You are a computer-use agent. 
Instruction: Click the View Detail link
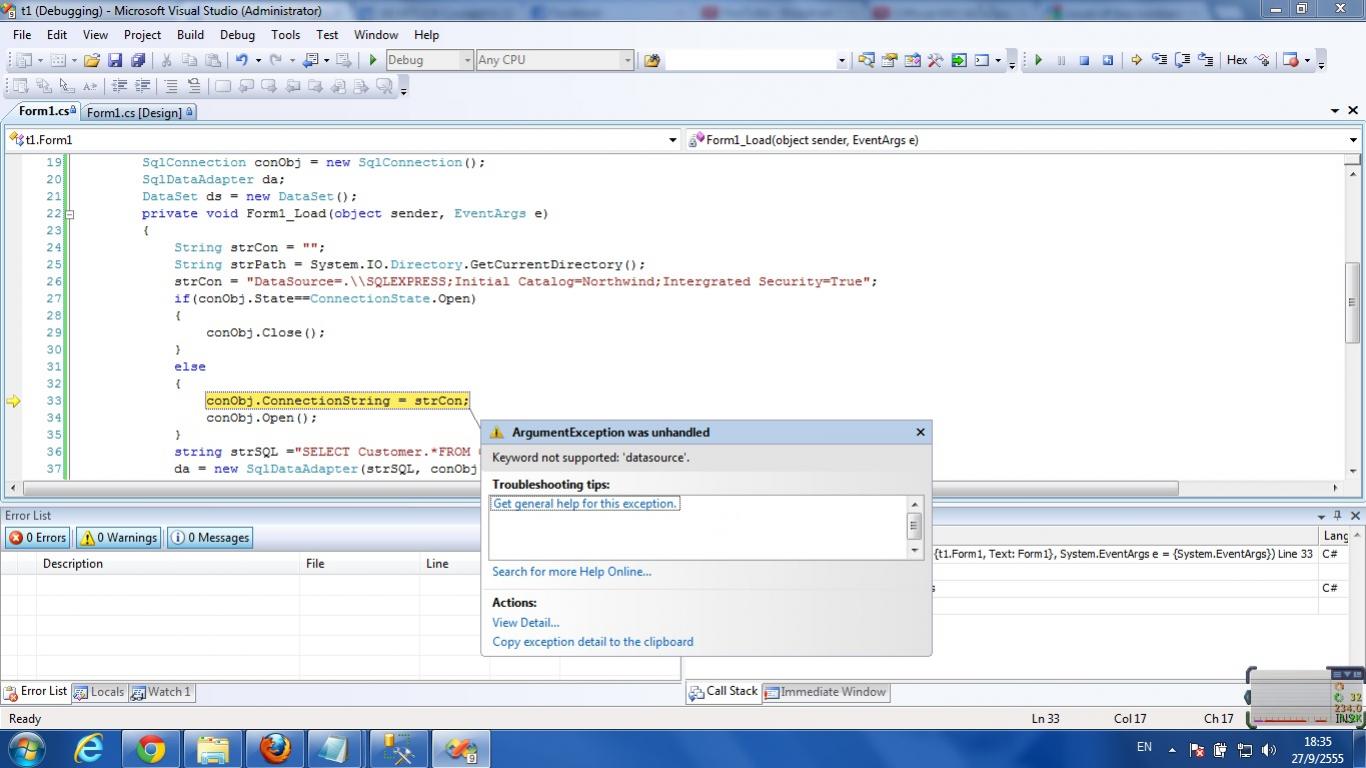525,622
